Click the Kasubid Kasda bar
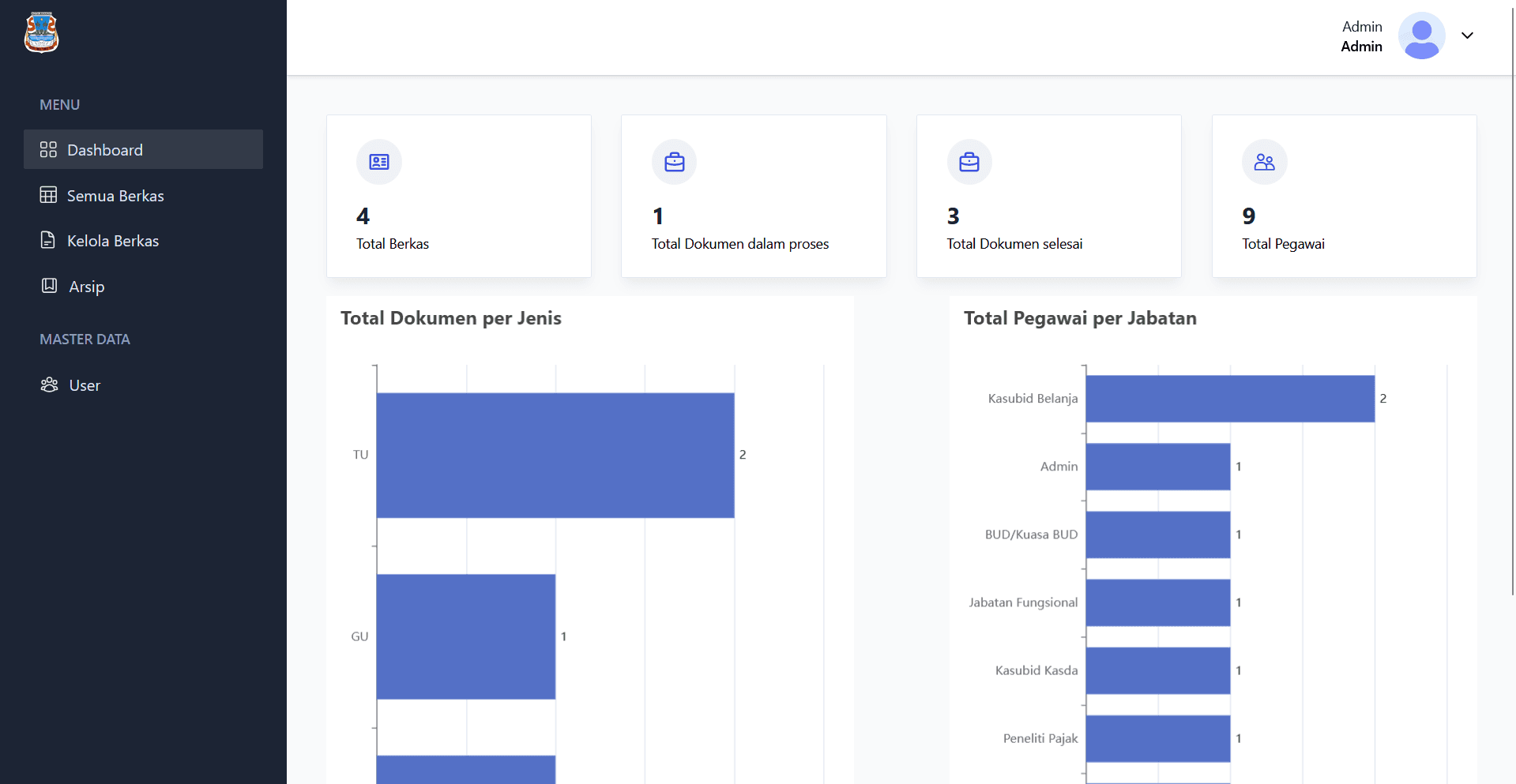The width and height of the screenshot is (1516, 784). click(1158, 670)
